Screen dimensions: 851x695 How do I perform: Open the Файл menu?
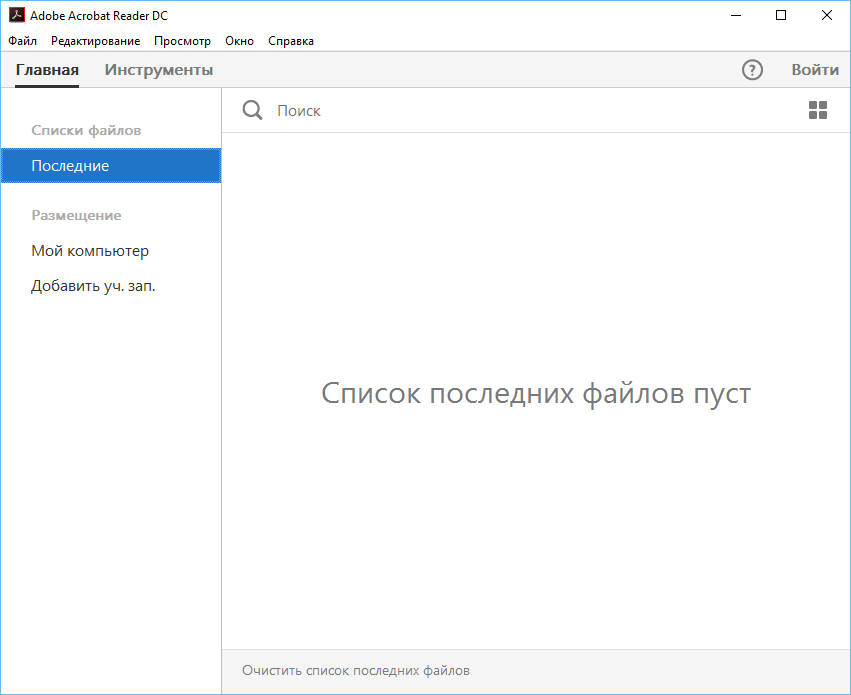22,41
